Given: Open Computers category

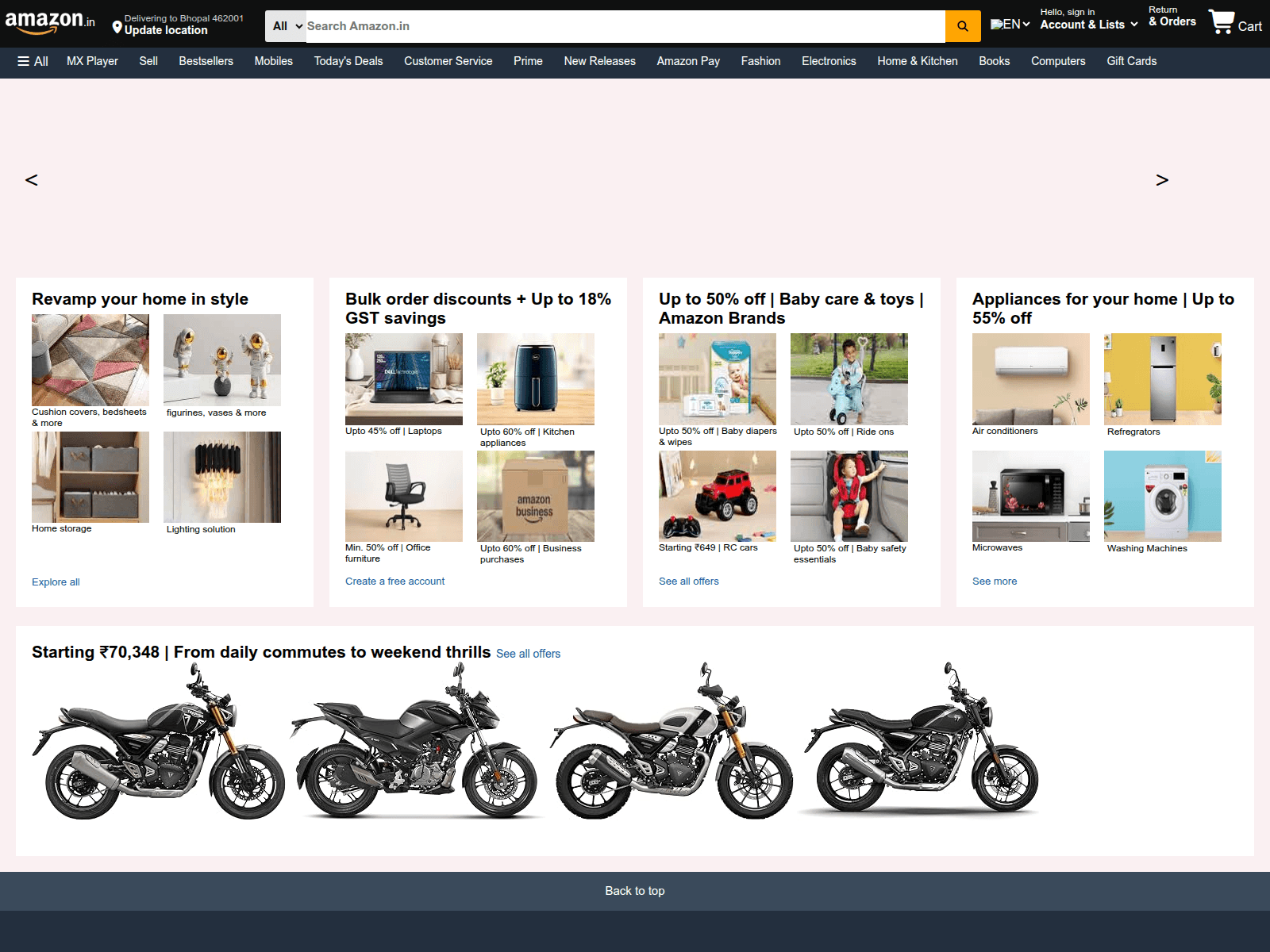Looking at the screenshot, I should [1058, 61].
